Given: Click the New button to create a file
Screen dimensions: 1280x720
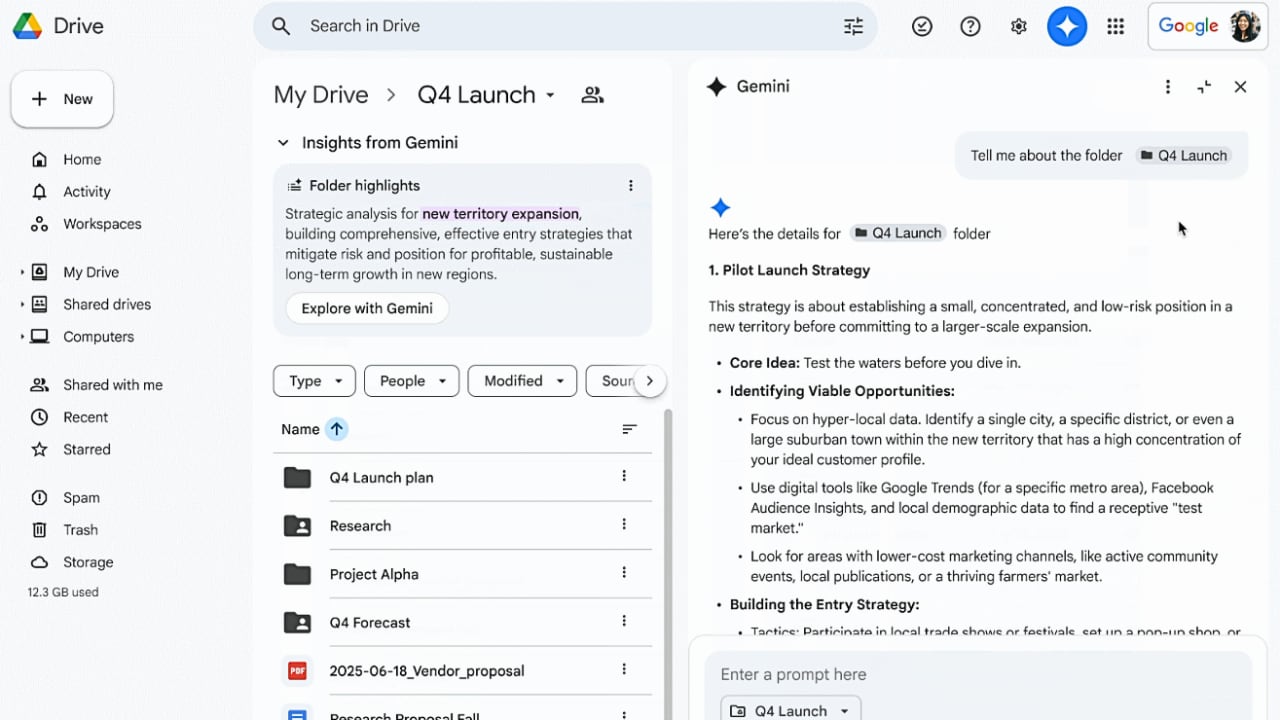Looking at the screenshot, I should pyautogui.click(x=62, y=98).
